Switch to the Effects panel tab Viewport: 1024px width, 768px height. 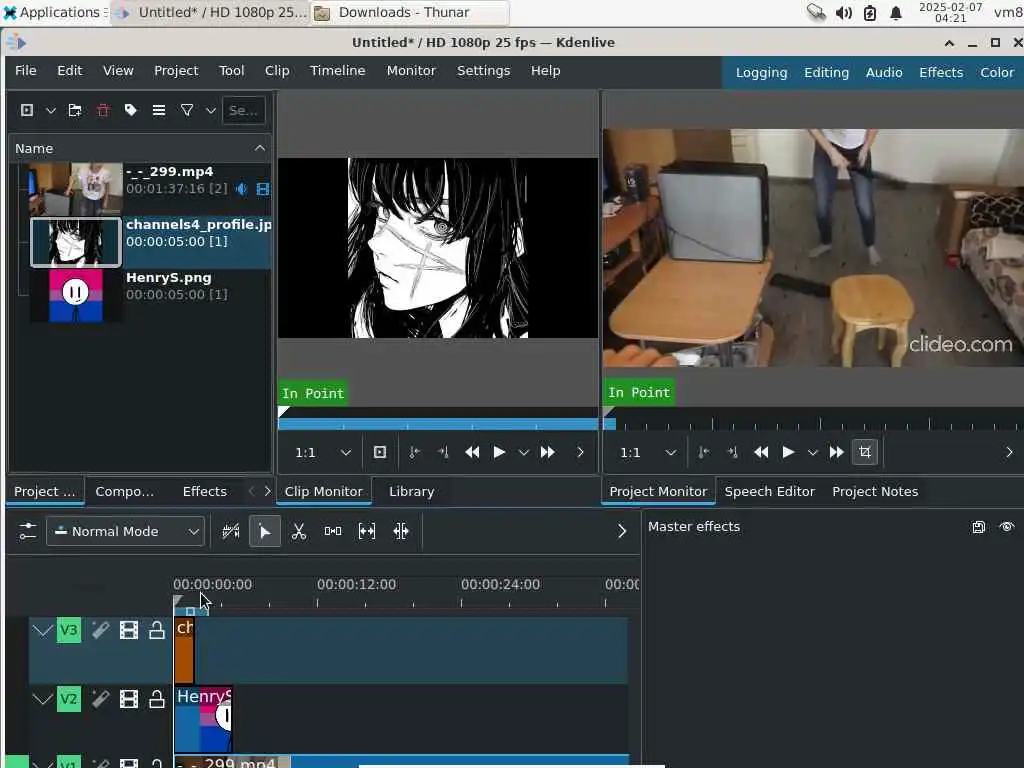pyautogui.click(x=204, y=492)
